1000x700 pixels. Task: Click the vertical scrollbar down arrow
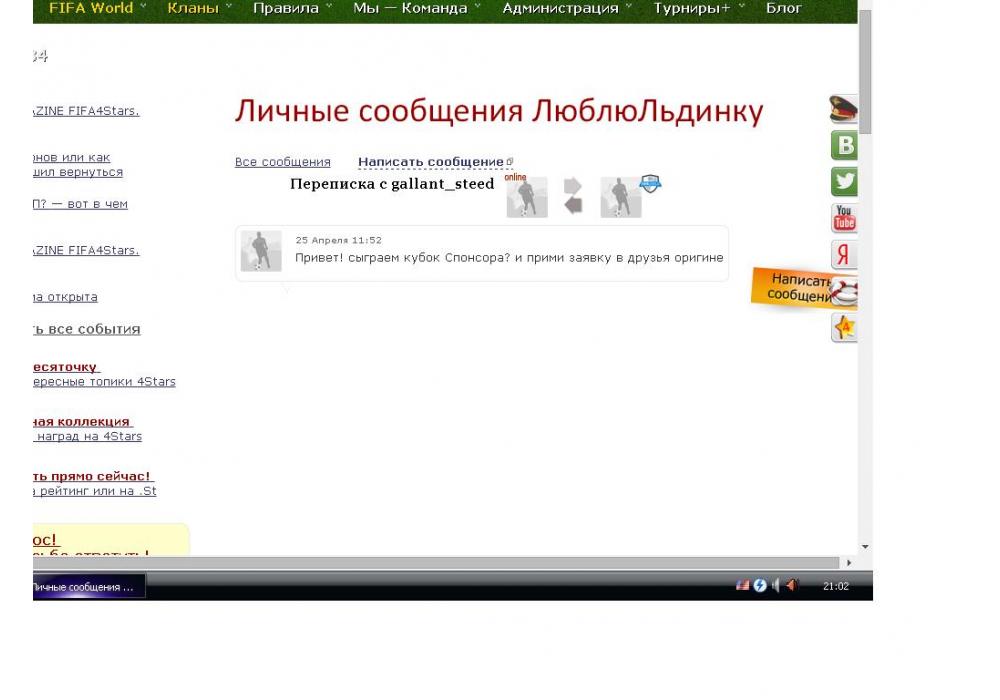click(865, 548)
